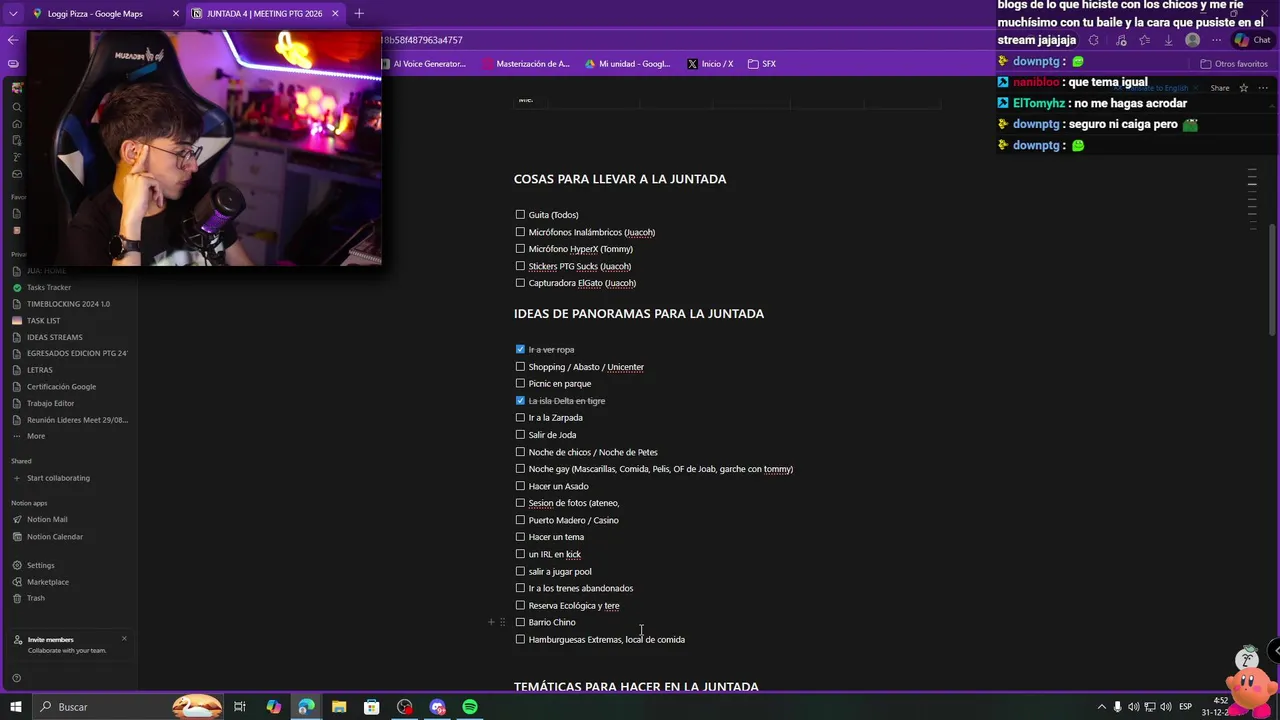Open SFX bookmarks folder

pos(762,64)
